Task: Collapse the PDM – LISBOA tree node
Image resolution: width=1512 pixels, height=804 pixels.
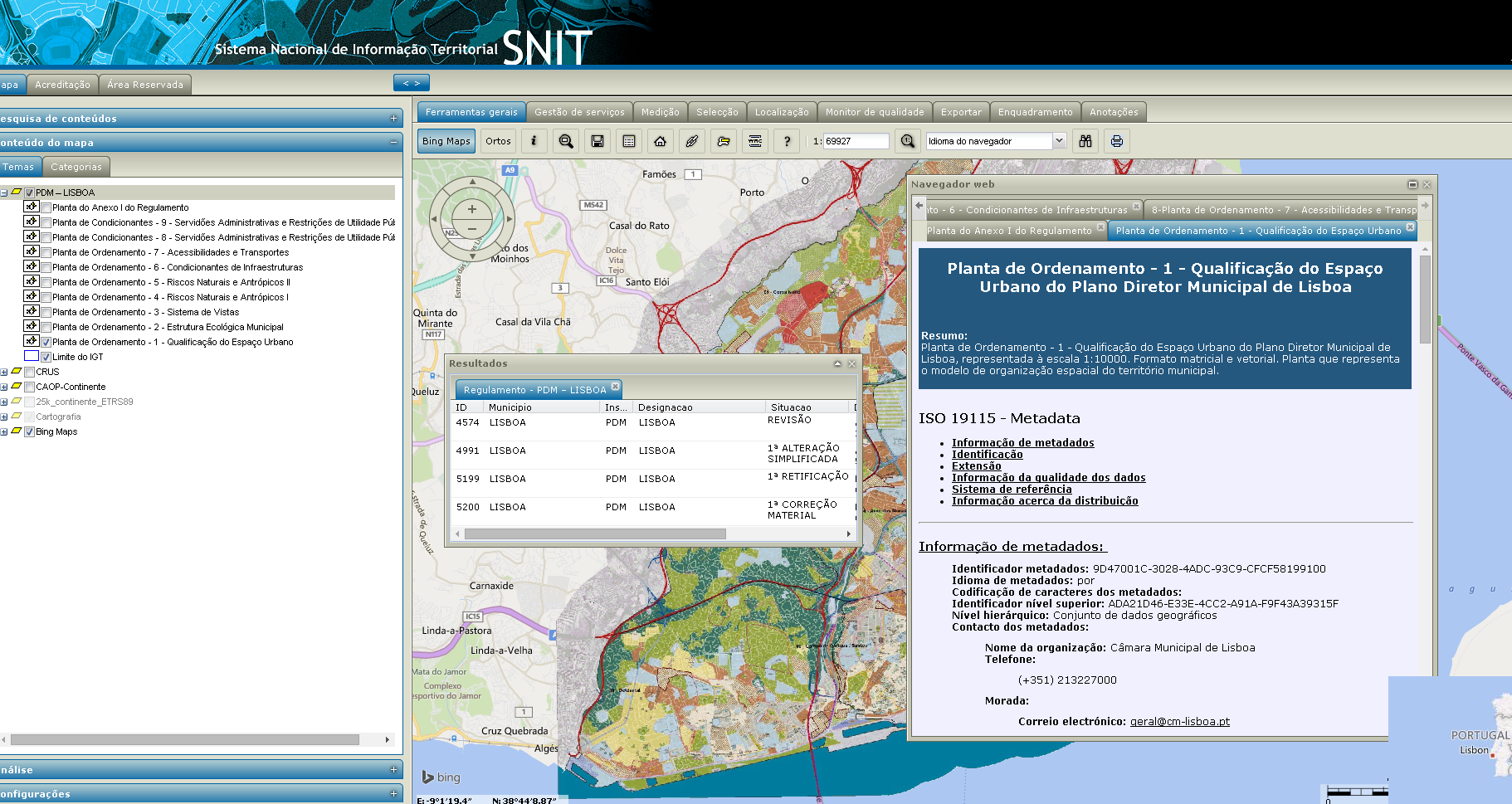Action: coord(4,192)
